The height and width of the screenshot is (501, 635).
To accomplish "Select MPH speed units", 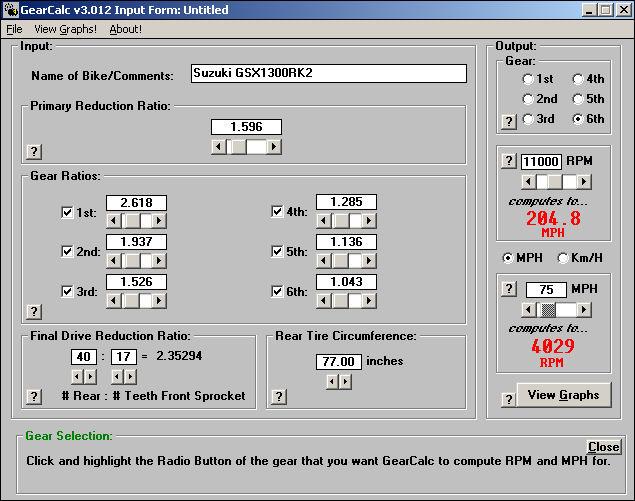I will tap(508, 258).
